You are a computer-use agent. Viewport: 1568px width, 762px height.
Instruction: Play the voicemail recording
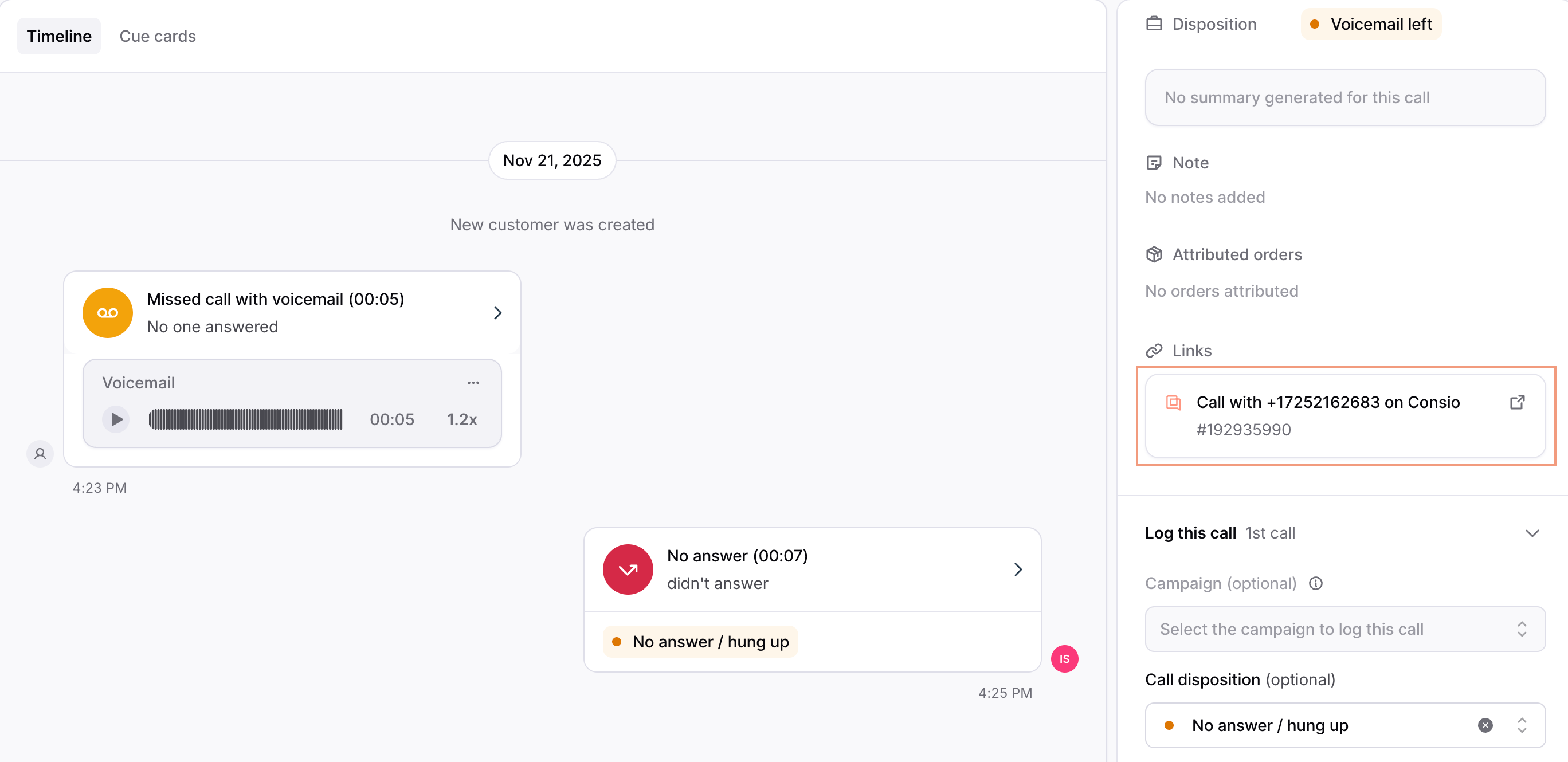(116, 419)
